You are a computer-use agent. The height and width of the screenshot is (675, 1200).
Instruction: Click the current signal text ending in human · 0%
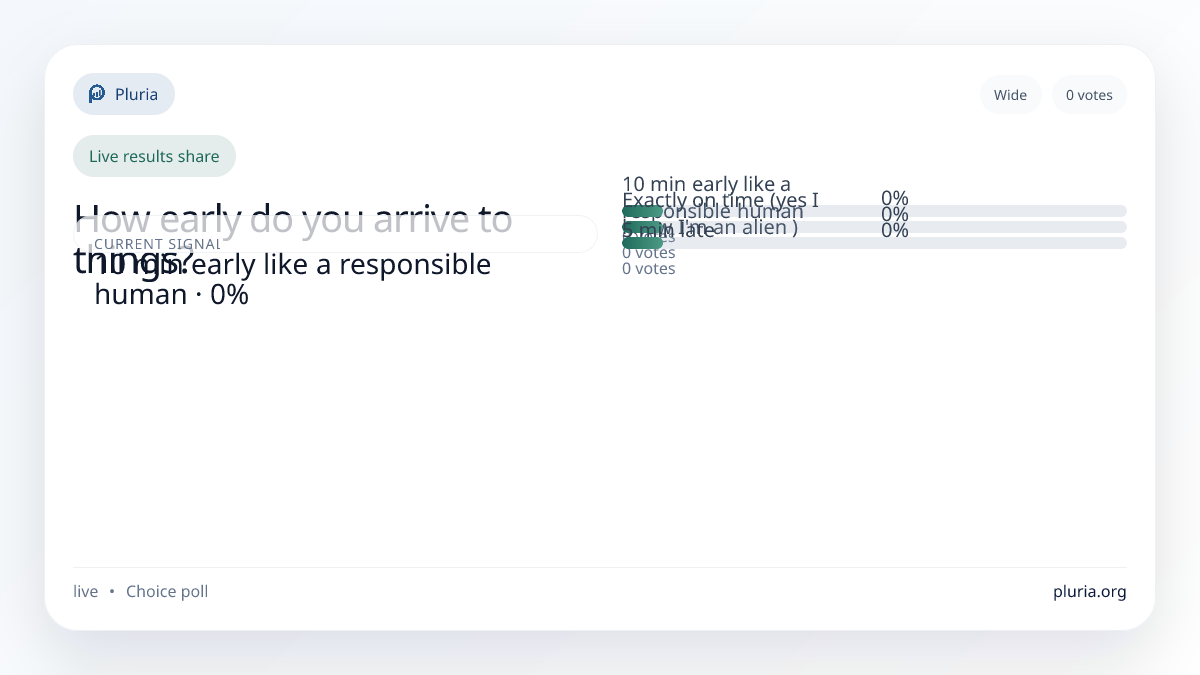pyautogui.click(x=292, y=280)
